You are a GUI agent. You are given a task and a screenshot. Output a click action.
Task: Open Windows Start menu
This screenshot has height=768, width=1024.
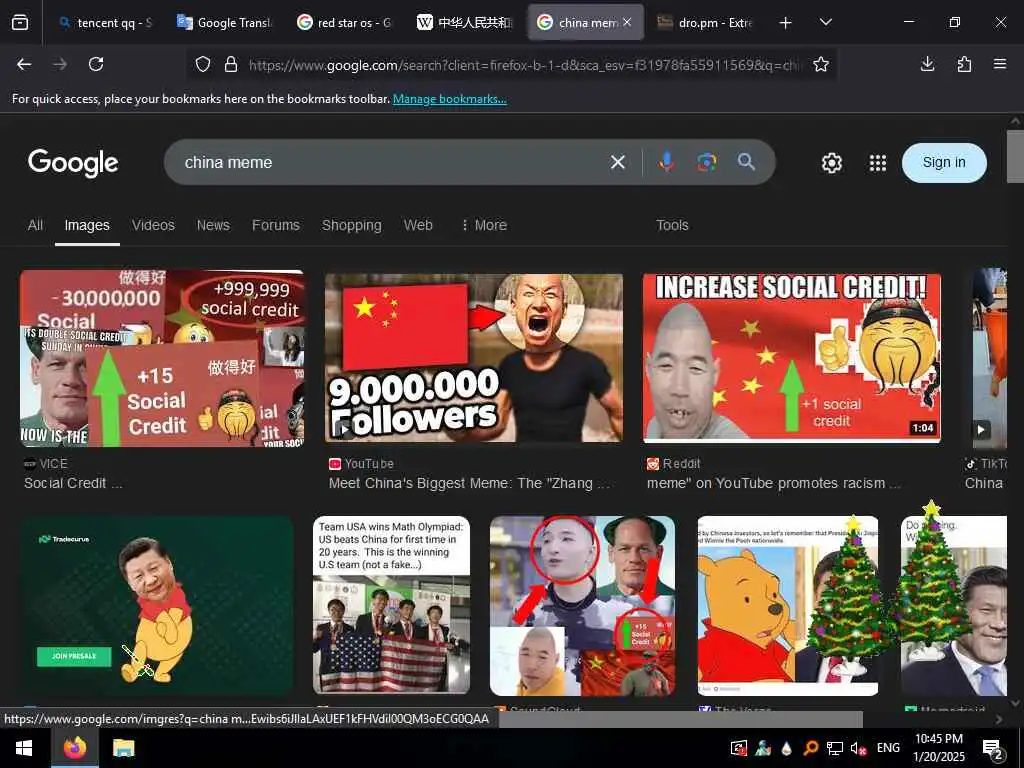pos(24,748)
